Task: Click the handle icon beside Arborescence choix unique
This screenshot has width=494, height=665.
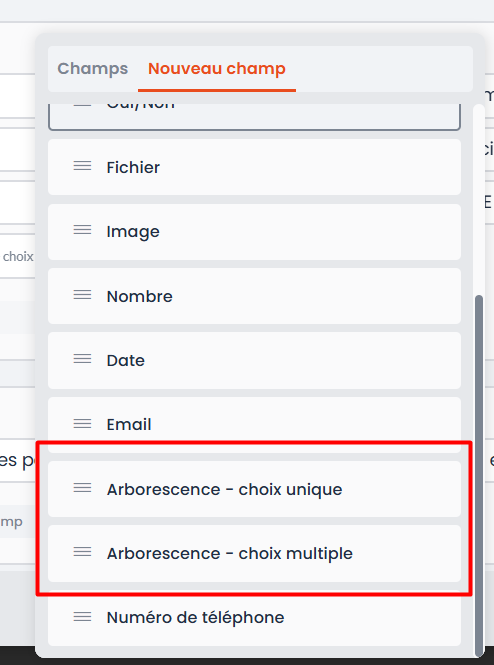Action: pos(82,488)
